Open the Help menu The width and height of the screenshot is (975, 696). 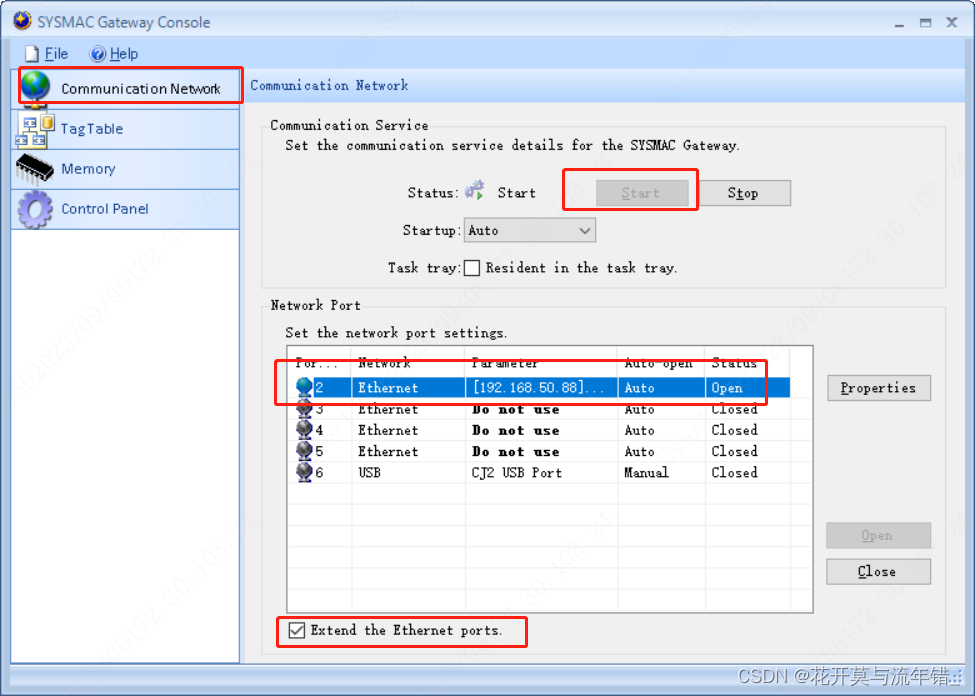[x=115, y=54]
